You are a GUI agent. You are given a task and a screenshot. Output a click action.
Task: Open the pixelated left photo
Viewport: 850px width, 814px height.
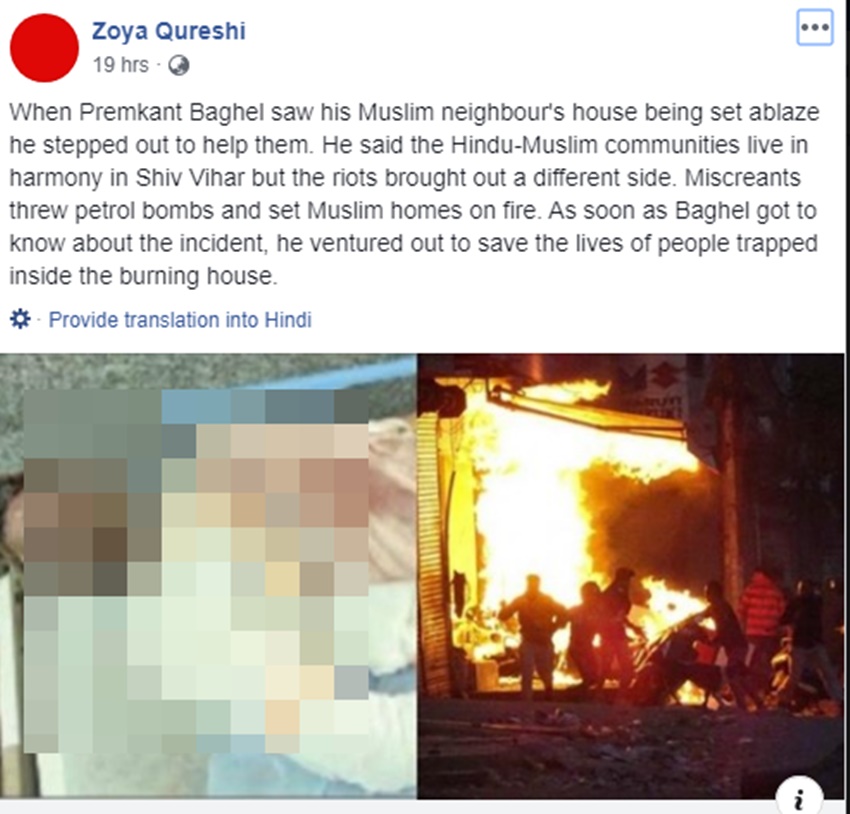click(208, 576)
